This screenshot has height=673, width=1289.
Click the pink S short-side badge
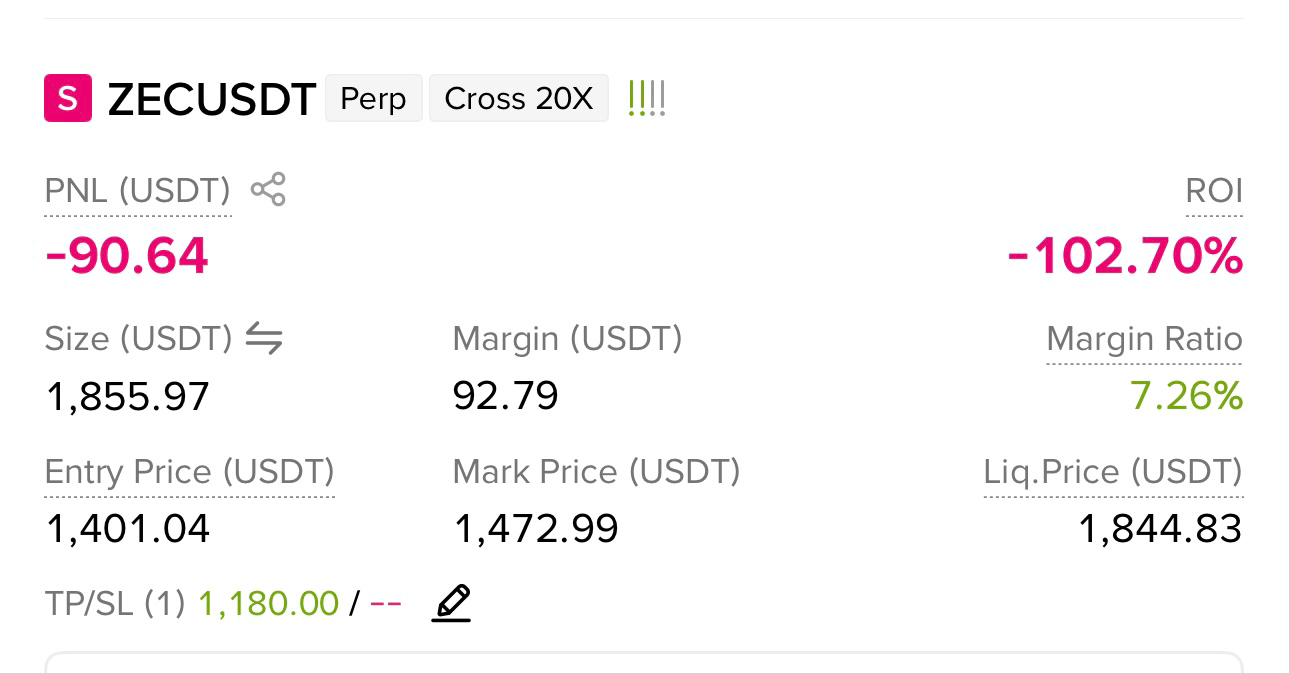68,98
